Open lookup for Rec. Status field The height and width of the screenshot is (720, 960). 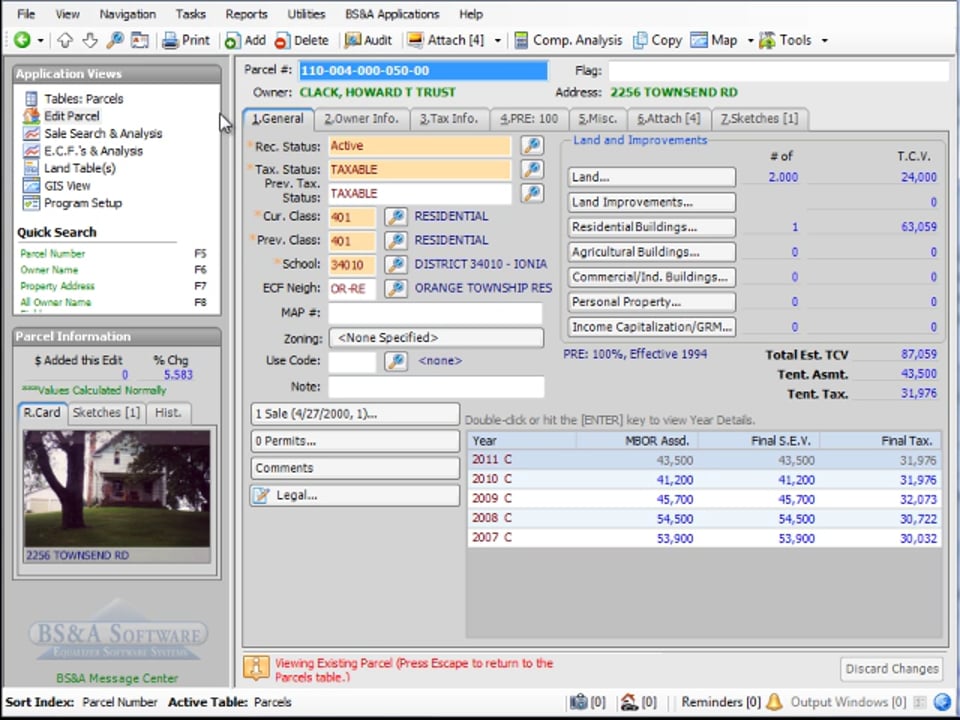pos(531,146)
